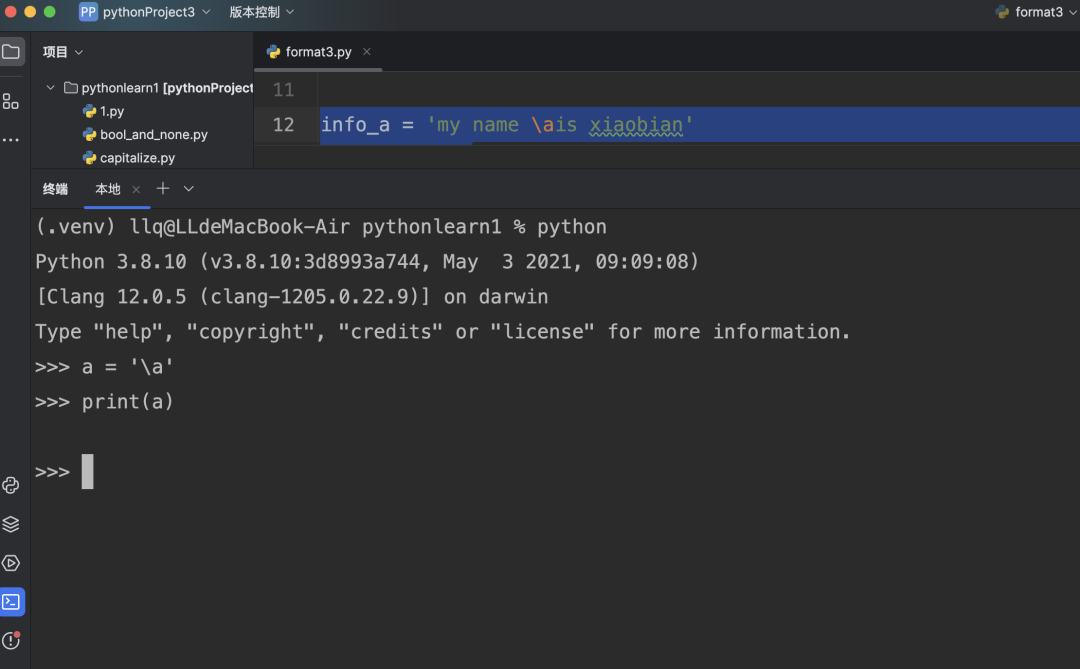Screen dimensions: 1080x669
Task: Add a new terminal session with plus
Action: (163, 188)
